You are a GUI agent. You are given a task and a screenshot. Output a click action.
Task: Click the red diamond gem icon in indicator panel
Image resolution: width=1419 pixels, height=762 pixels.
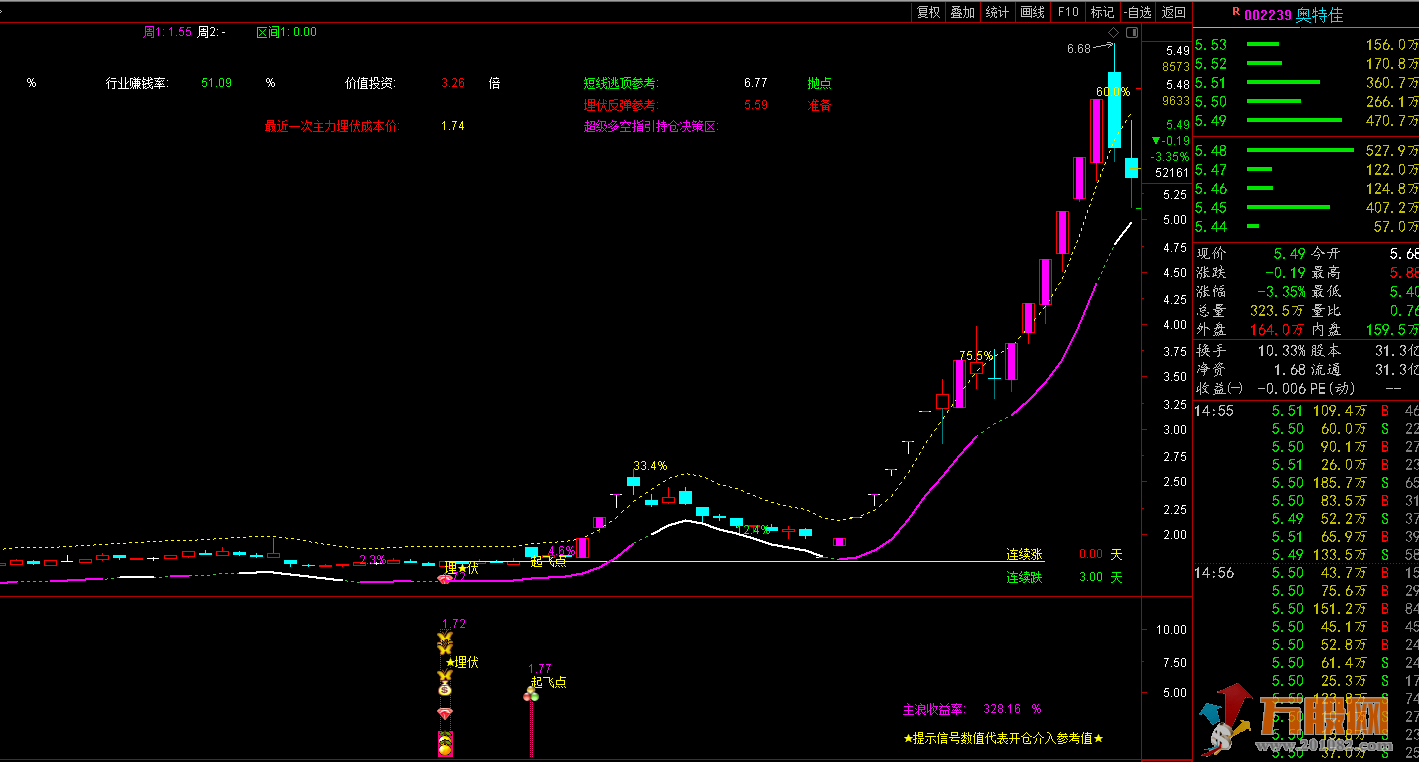445,714
